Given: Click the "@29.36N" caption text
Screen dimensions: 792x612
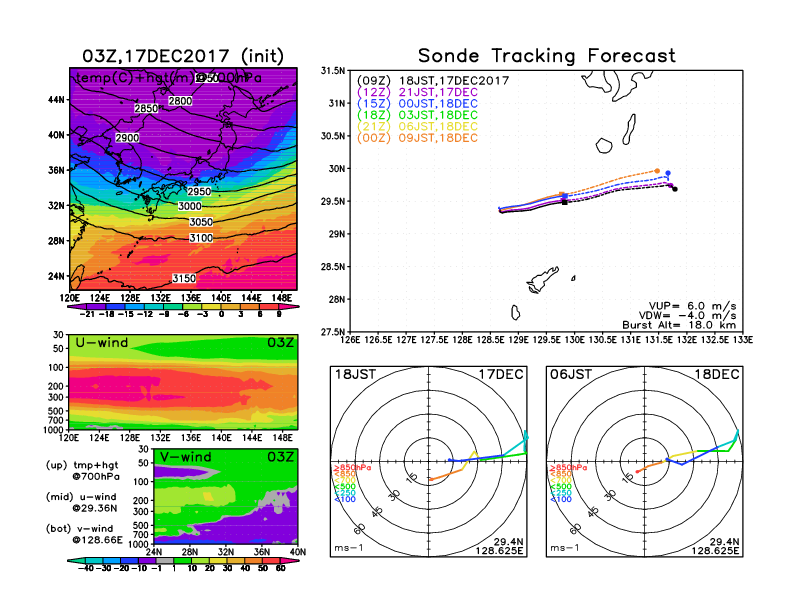Looking at the screenshot, I should tap(94, 508).
